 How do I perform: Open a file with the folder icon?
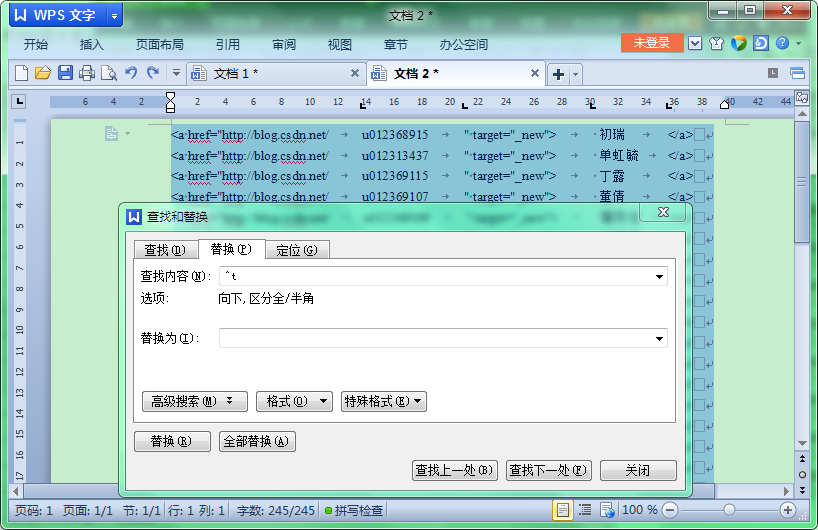pos(43,73)
